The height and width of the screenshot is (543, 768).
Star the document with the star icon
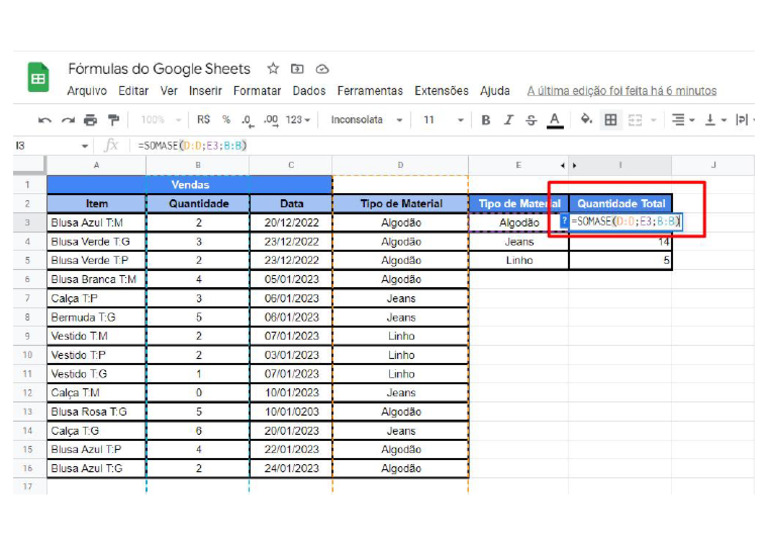(273, 69)
